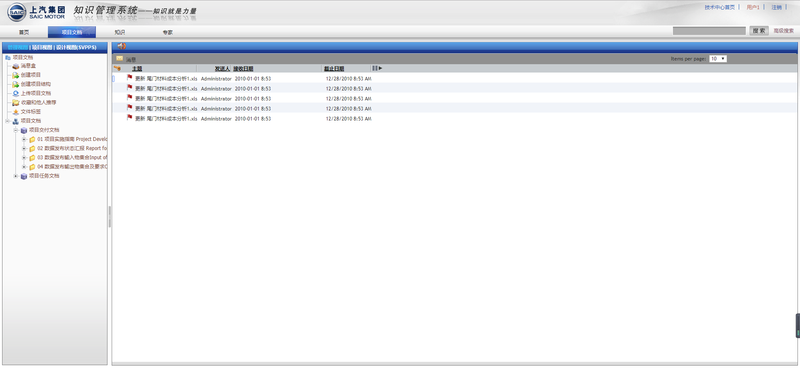800x386 pixels.
Task: Click the 搜索 search button
Action: 759,31
